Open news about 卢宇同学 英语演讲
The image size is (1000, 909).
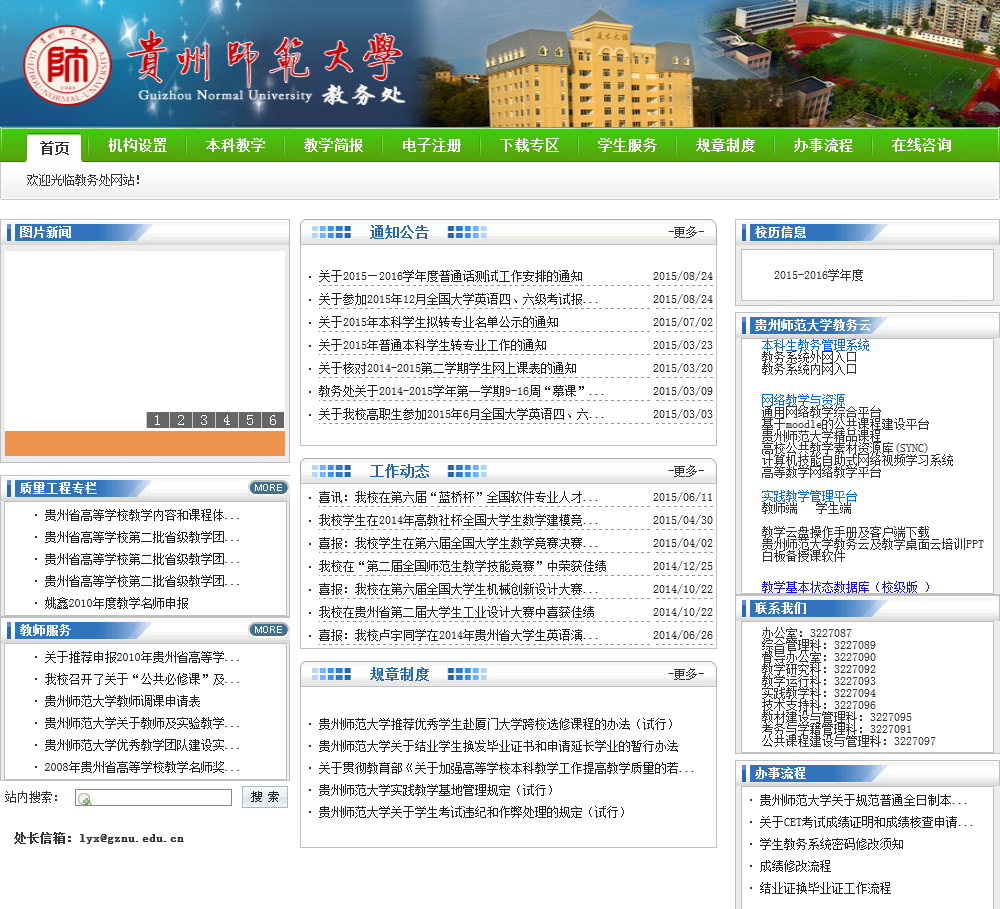coord(458,635)
